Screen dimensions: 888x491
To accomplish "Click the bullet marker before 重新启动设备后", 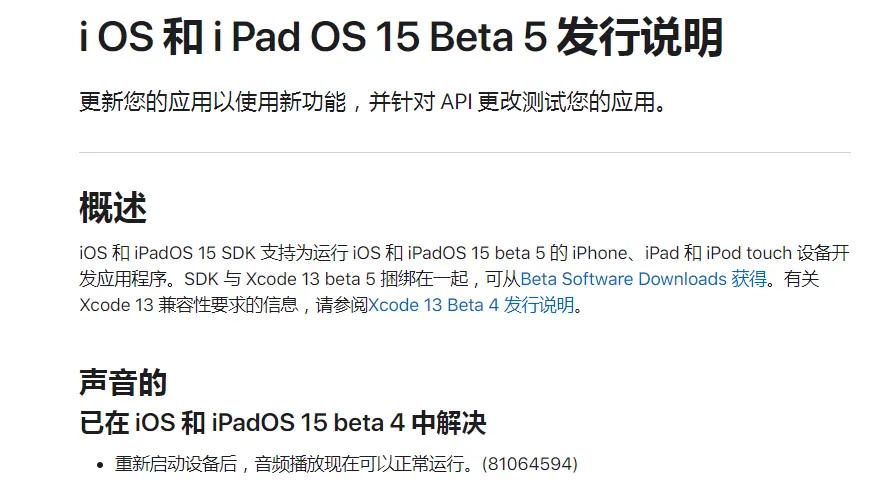I will (x=100, y=465).
